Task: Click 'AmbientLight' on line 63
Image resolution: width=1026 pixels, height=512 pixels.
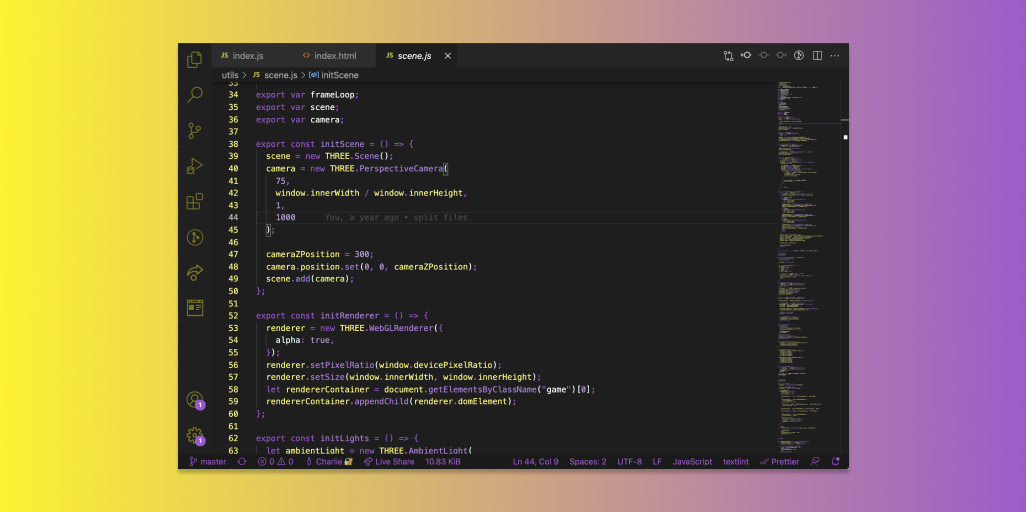Action: (x=438, y=450)
